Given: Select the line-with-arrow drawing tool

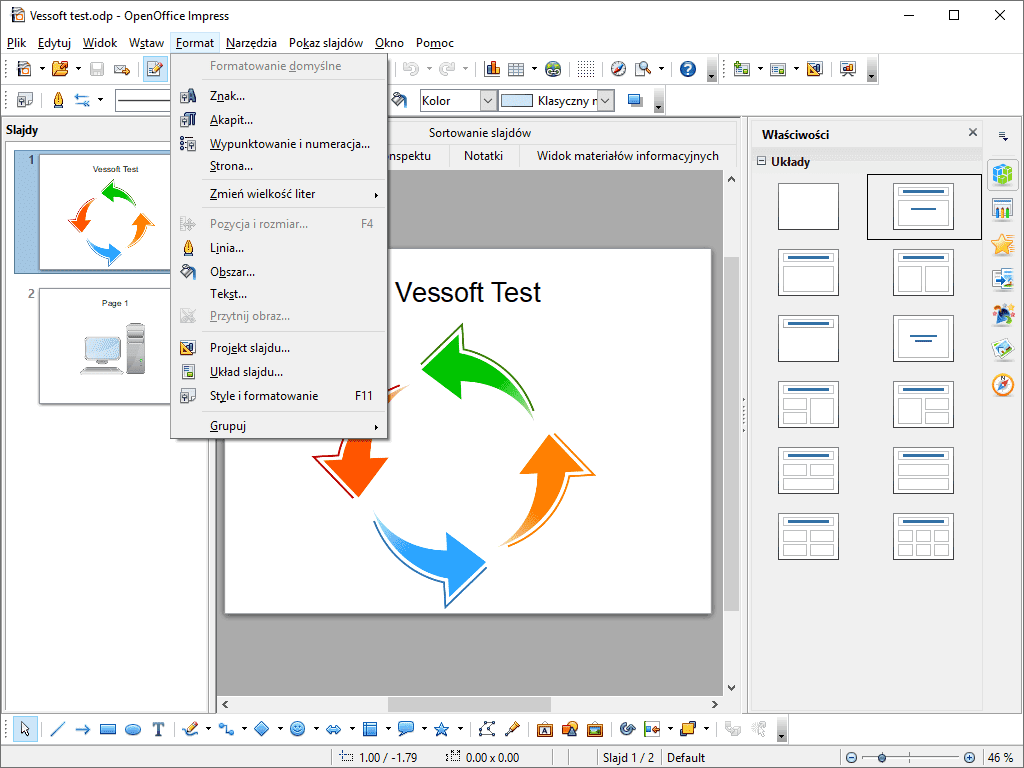Looking at the screenshot, I should (82, 729).
